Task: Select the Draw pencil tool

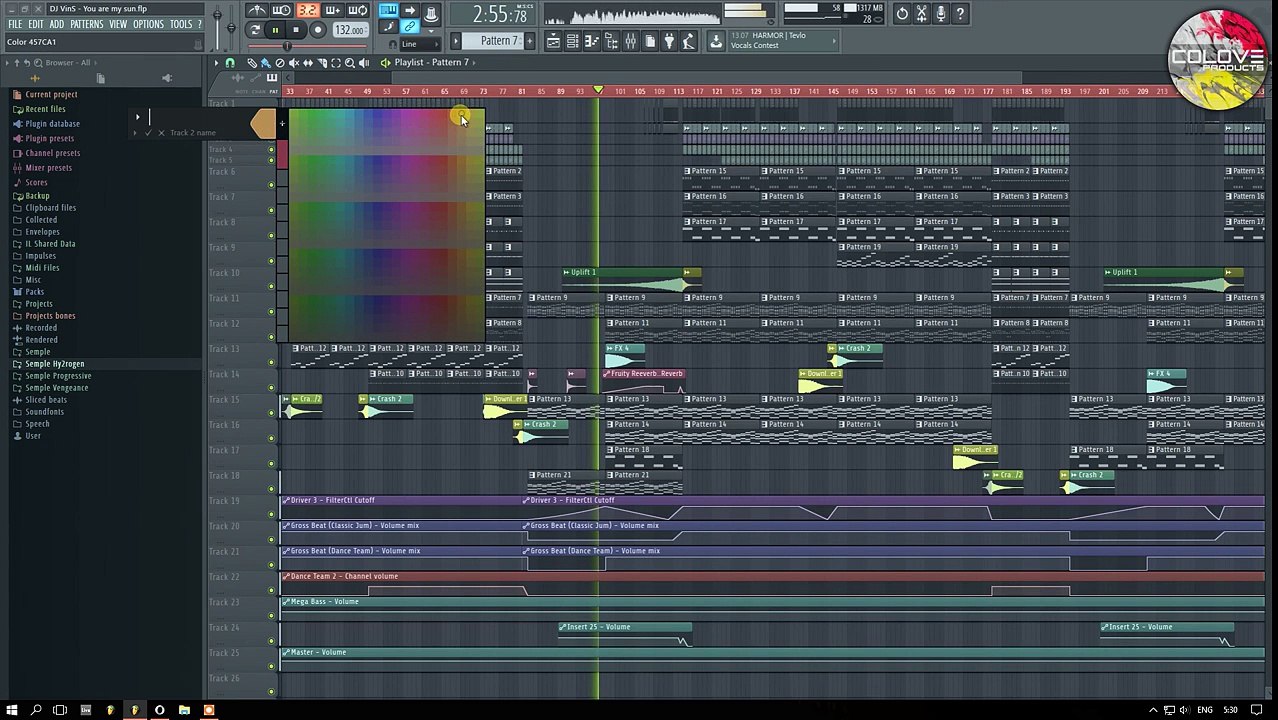Action: pyautogui.click(x=252, y=62)
